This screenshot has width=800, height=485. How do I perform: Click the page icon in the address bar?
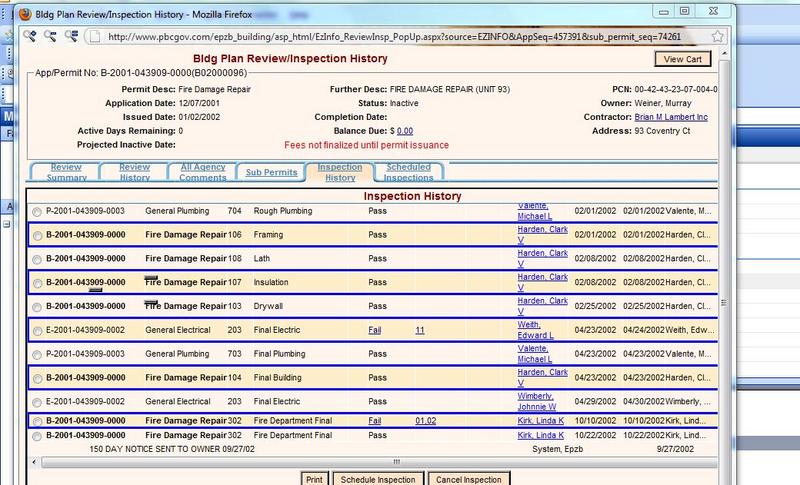point(93,36)
